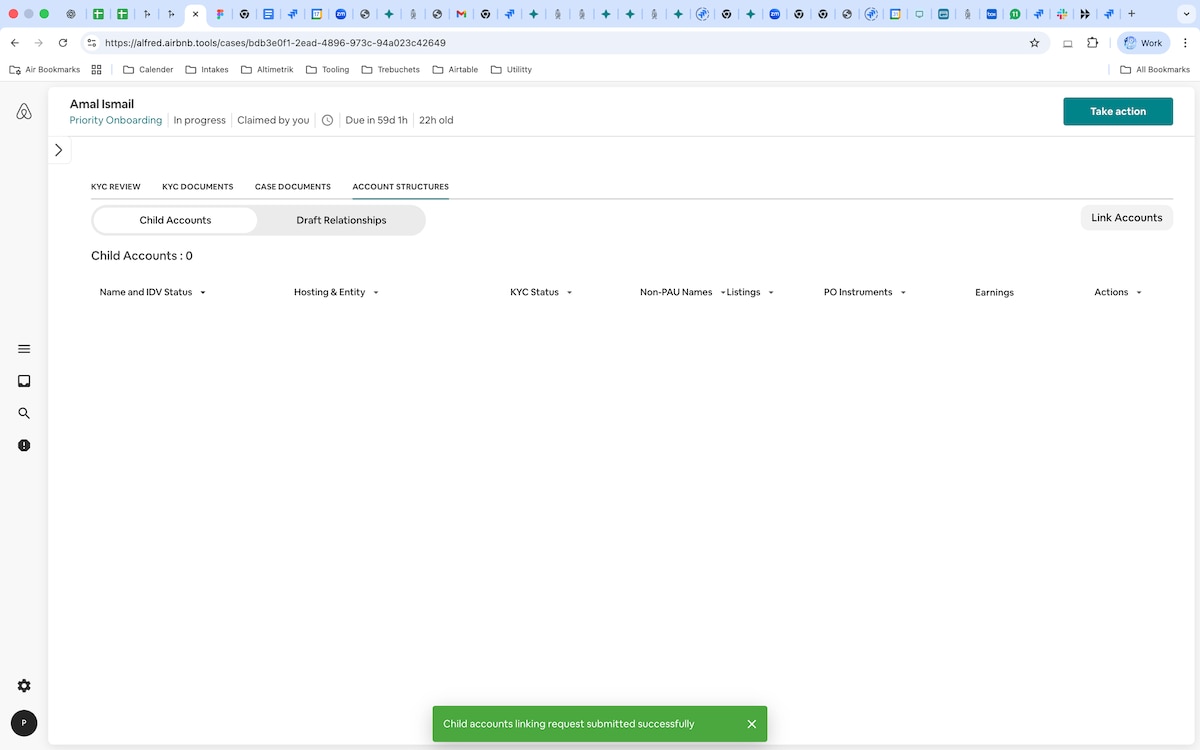This screenshot has width=1200, height=750.
Task: Expand the collapsed side panel chevron
Action: pos(58,150)
